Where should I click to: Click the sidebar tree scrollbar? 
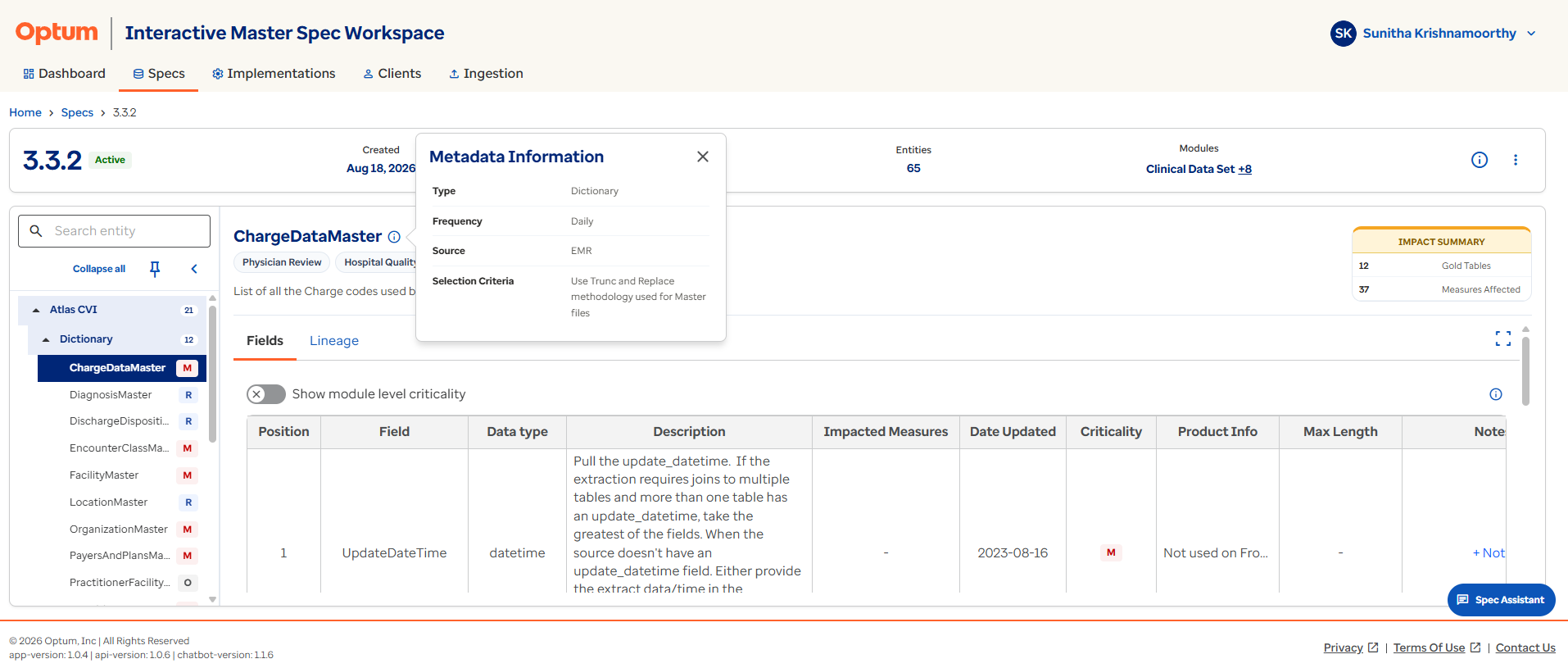click(213, 373)
